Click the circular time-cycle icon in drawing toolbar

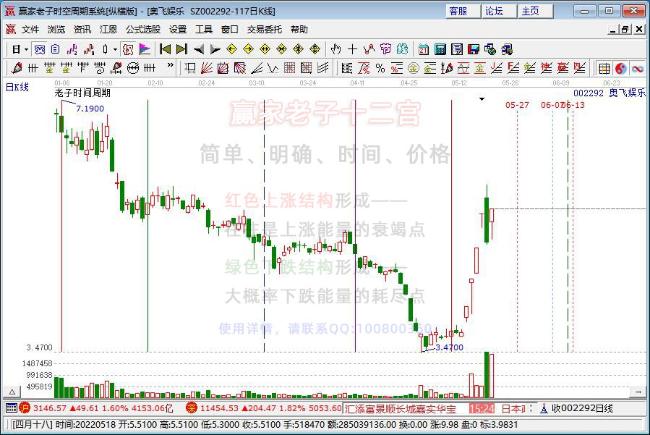[133, 68]
